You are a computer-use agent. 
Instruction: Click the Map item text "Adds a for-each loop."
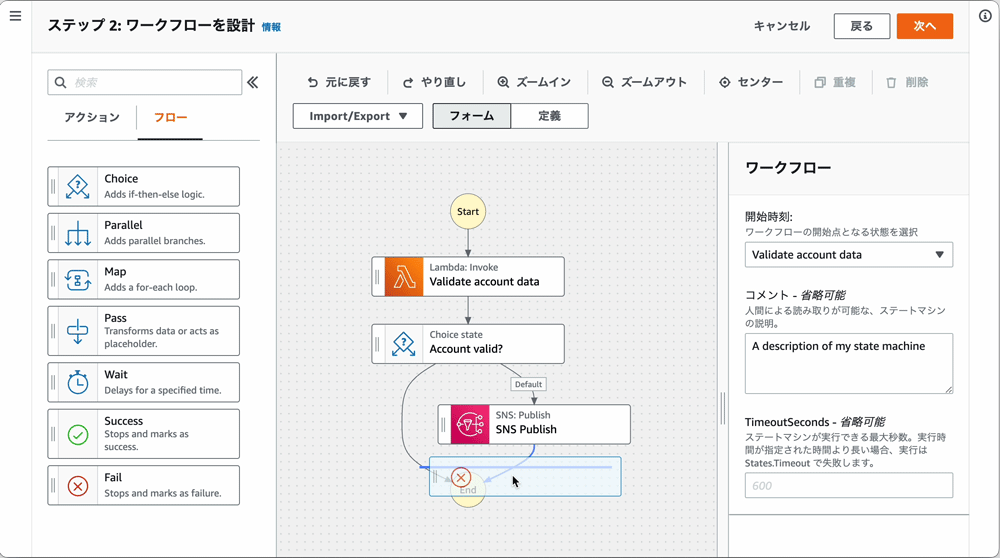pyautogui.click(x=151, y=288)
